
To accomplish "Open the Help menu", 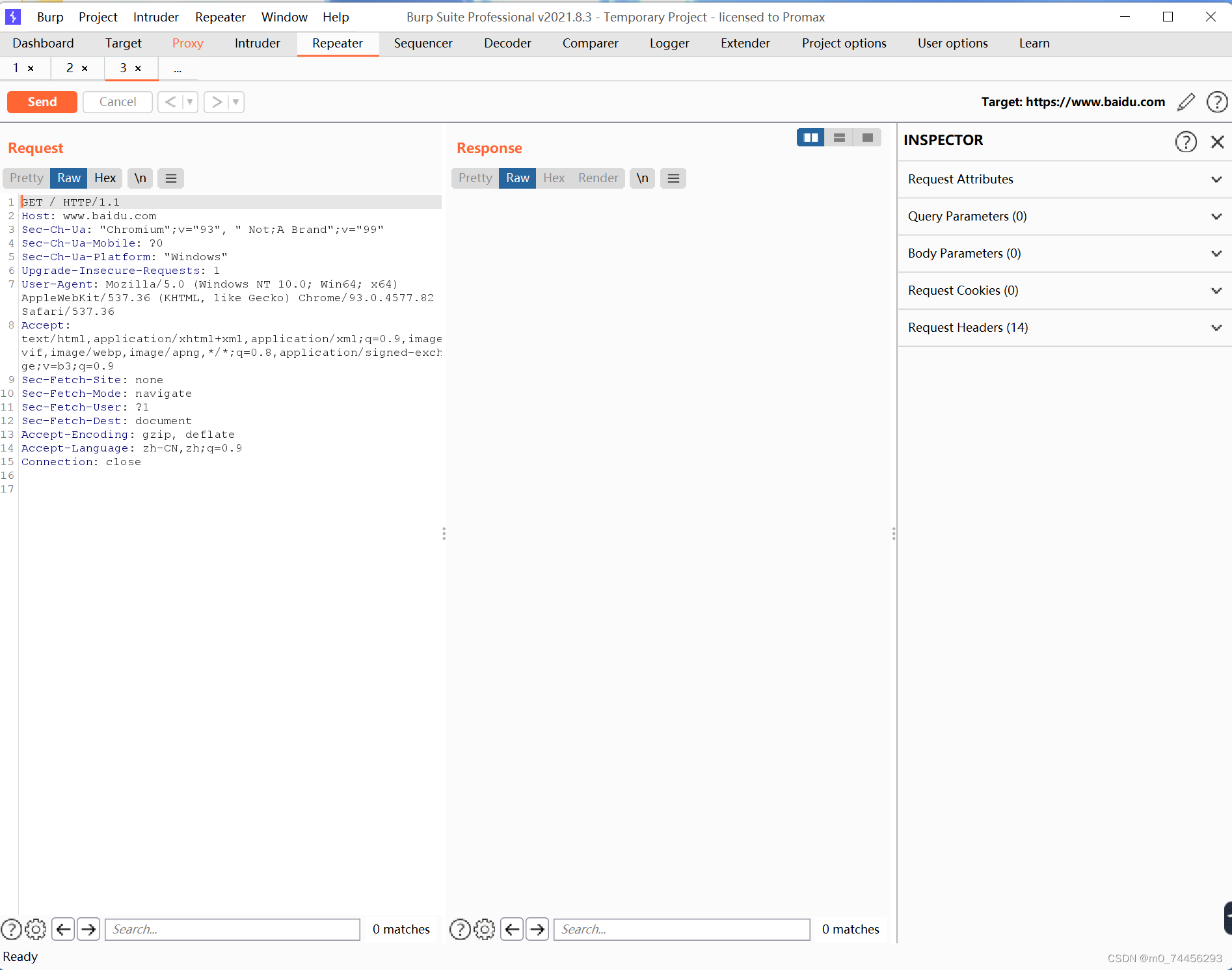I will tap(336, 17).
